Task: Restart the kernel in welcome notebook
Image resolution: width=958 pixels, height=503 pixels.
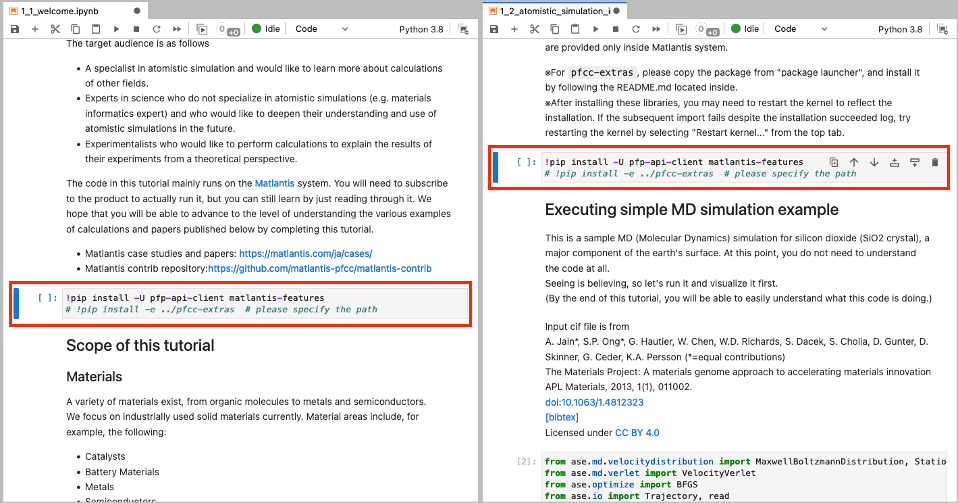Action: pos(156,29)
